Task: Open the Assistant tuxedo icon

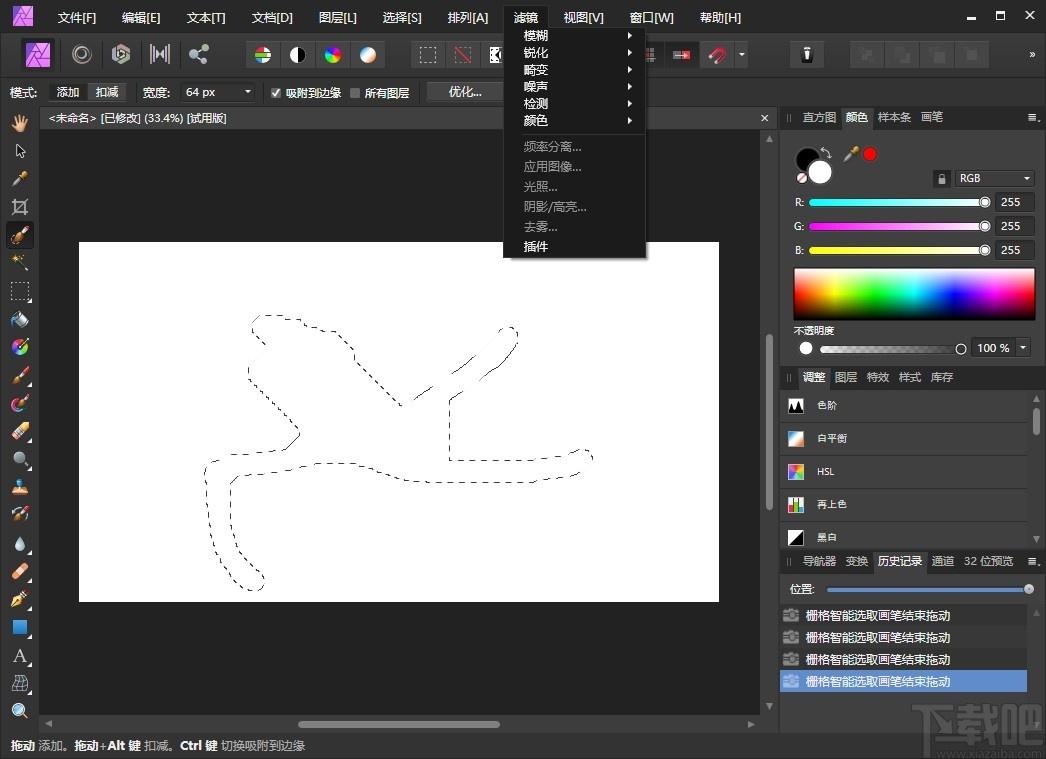Action: (807, 55)
